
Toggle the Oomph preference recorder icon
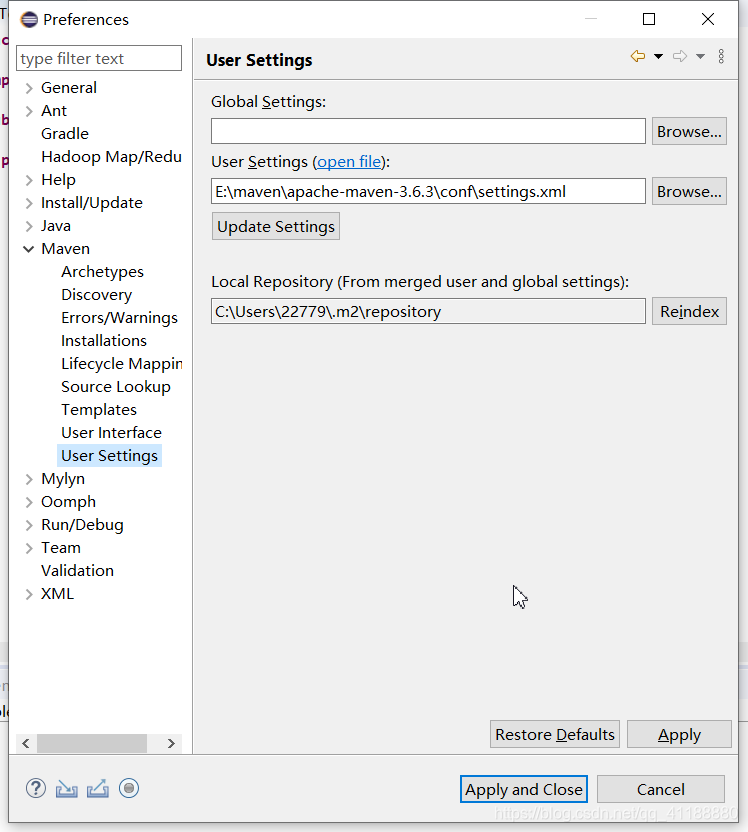[x=129, y=788]
